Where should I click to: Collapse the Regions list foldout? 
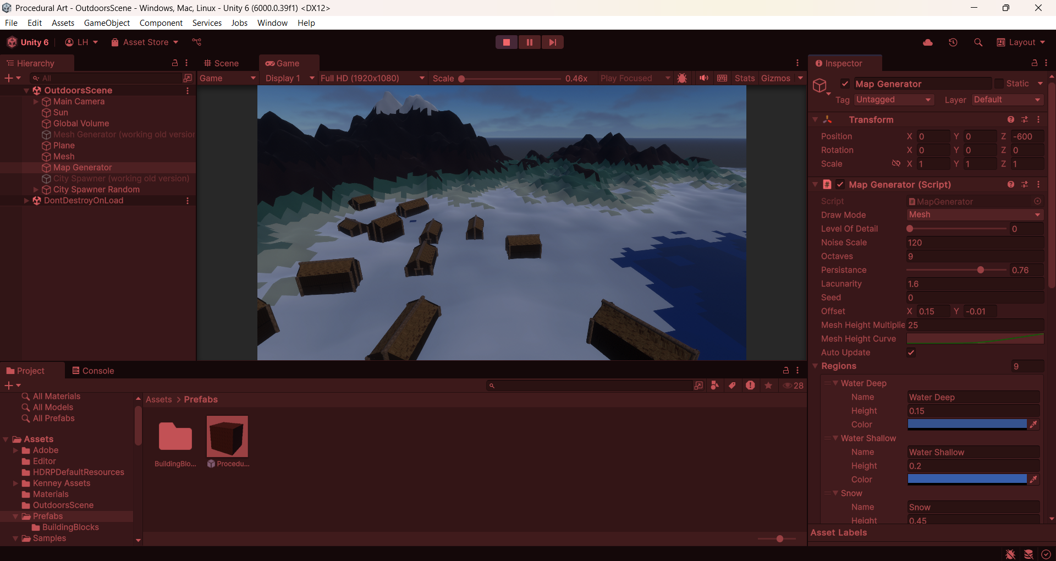(815, 366)
